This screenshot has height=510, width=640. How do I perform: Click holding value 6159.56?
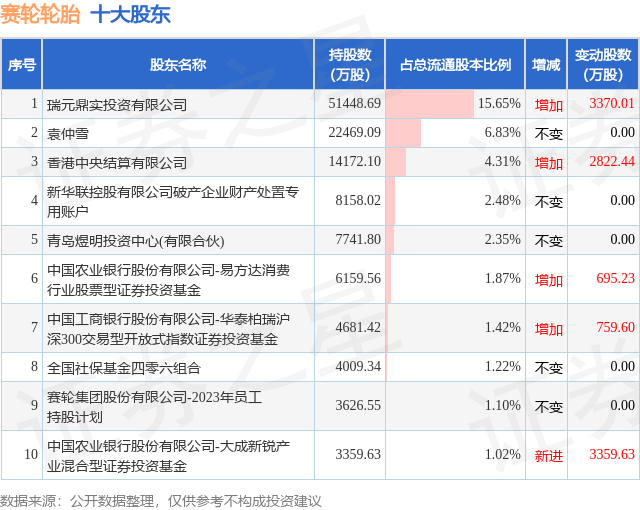tap(358, 278)
